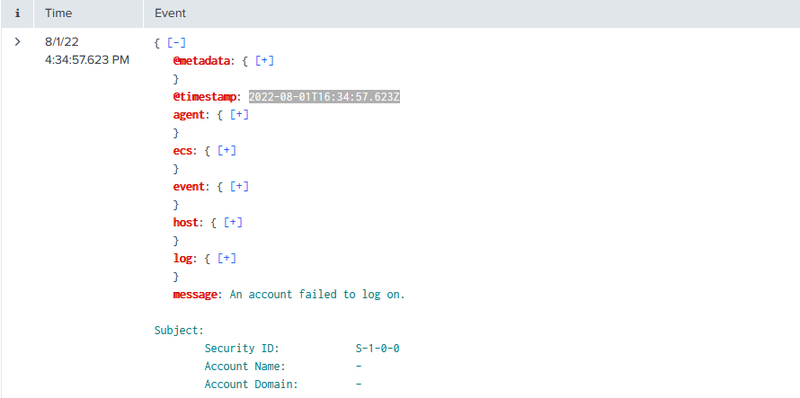Click the host field name
This screenshot has height=398, width=800.
click(x=185, y=222)
